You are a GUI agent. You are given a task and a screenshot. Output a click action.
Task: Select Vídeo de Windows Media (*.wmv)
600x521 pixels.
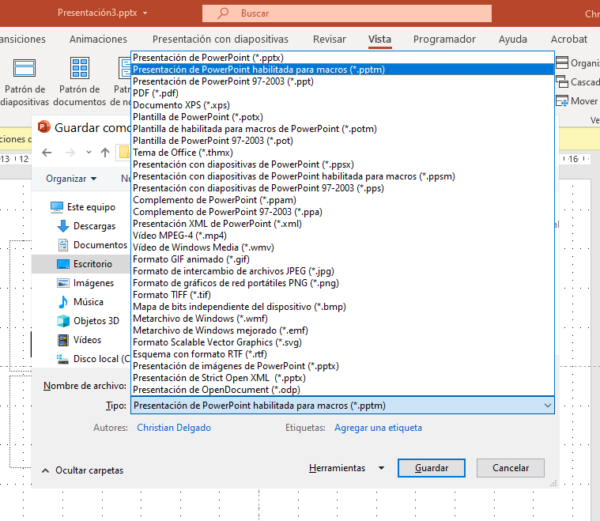click(x=342, y=247)
